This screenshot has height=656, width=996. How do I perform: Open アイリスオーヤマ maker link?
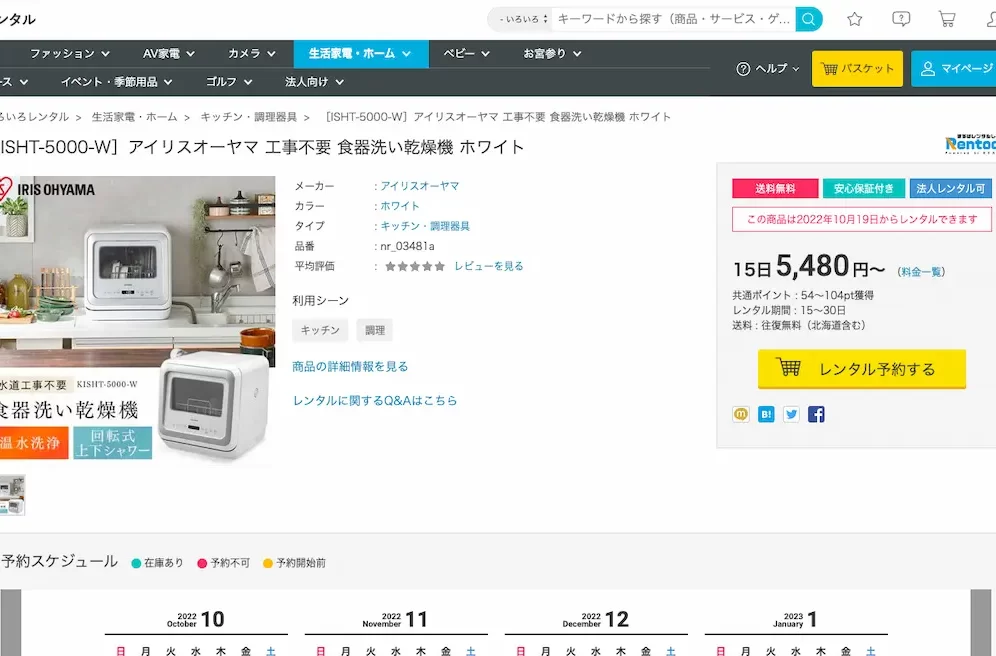[x=419, y=186]
